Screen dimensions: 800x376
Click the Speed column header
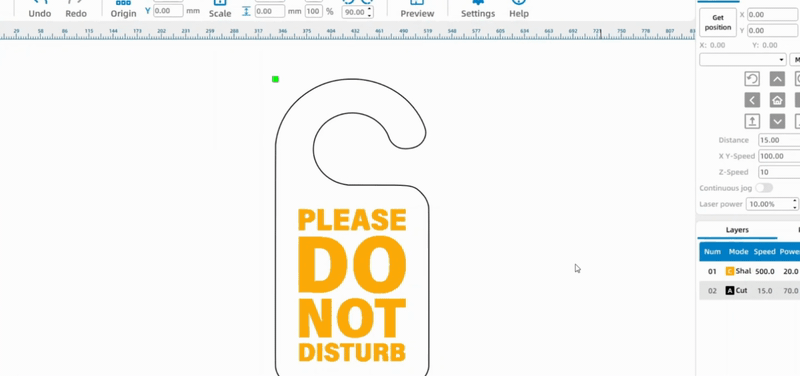[764, 252]
